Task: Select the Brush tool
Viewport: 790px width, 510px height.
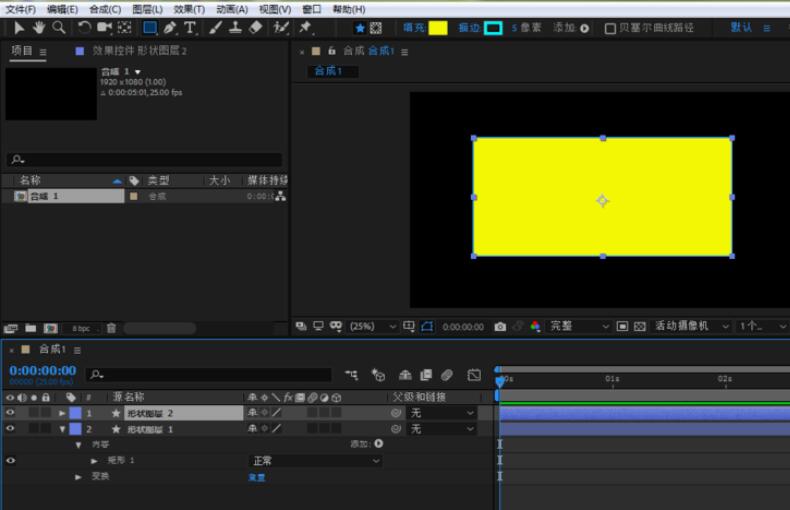Action: [x=216, y=28]
